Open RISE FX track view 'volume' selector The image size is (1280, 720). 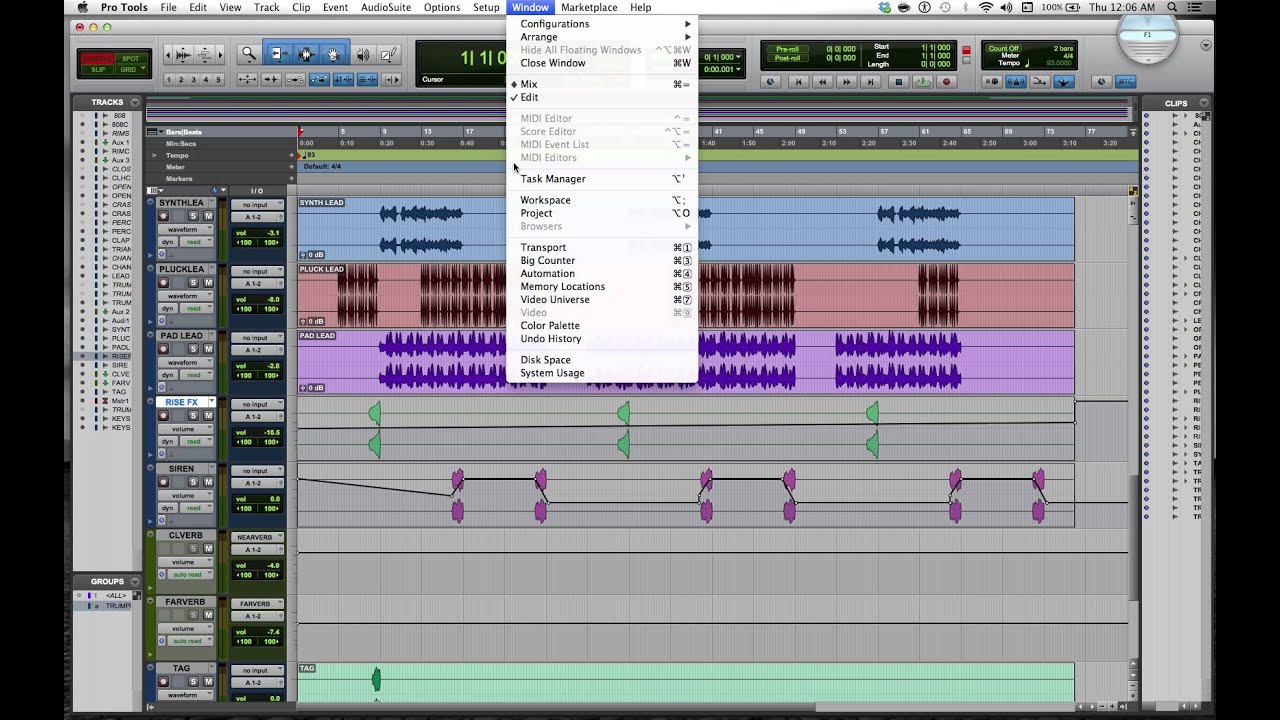pos(185,429)
